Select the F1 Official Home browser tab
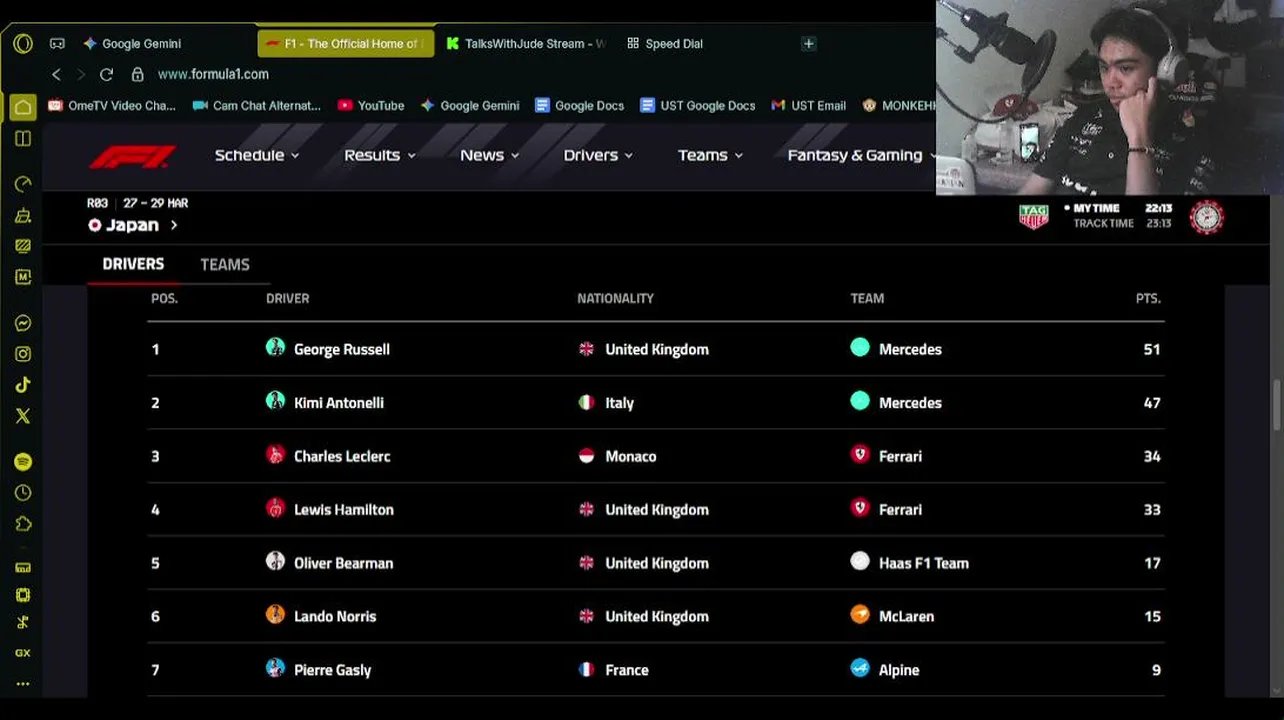 (x=346, y=44)
